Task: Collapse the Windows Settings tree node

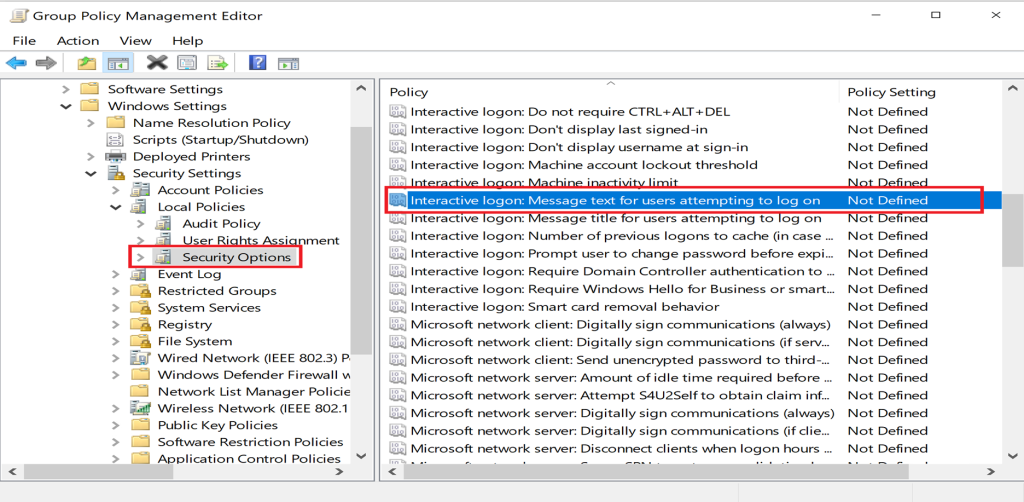Action: [67, 106]
